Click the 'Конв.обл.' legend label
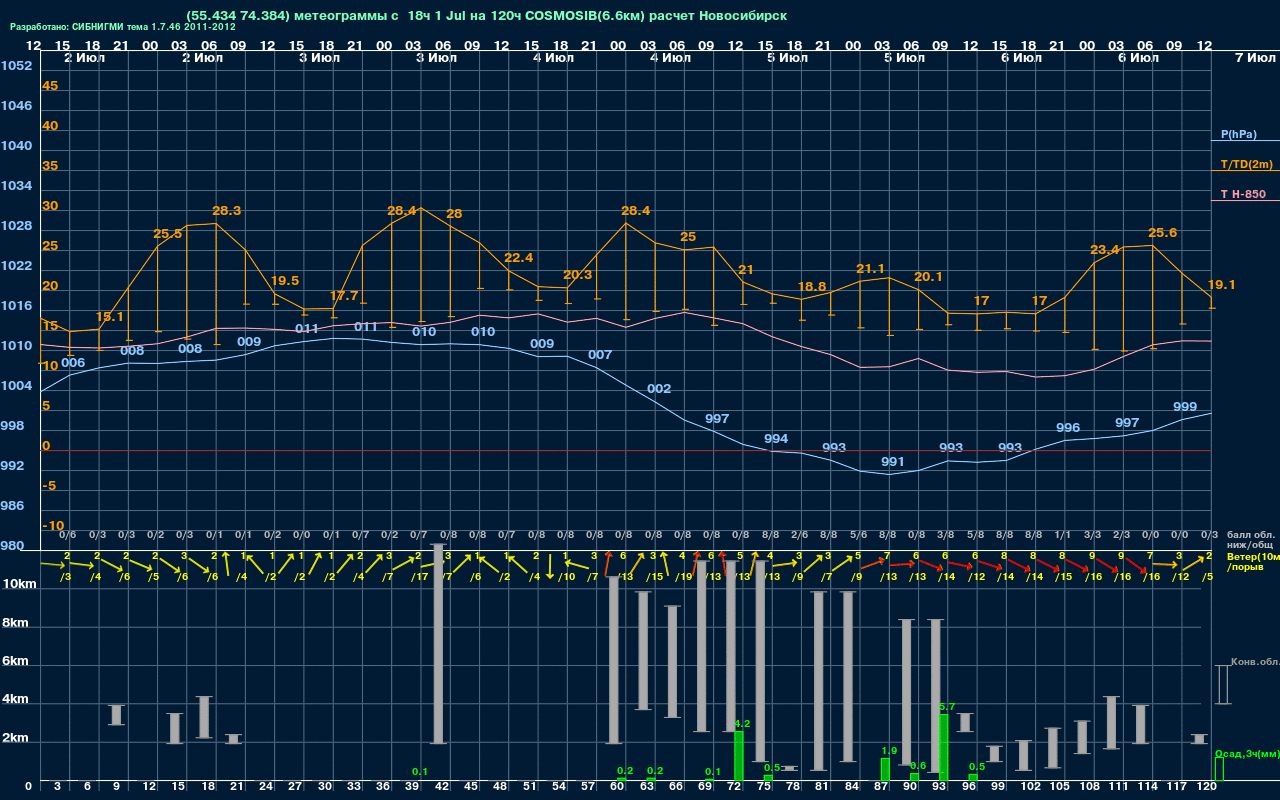This screenshot has width=1280, height=800. (x=1254, y=662)
